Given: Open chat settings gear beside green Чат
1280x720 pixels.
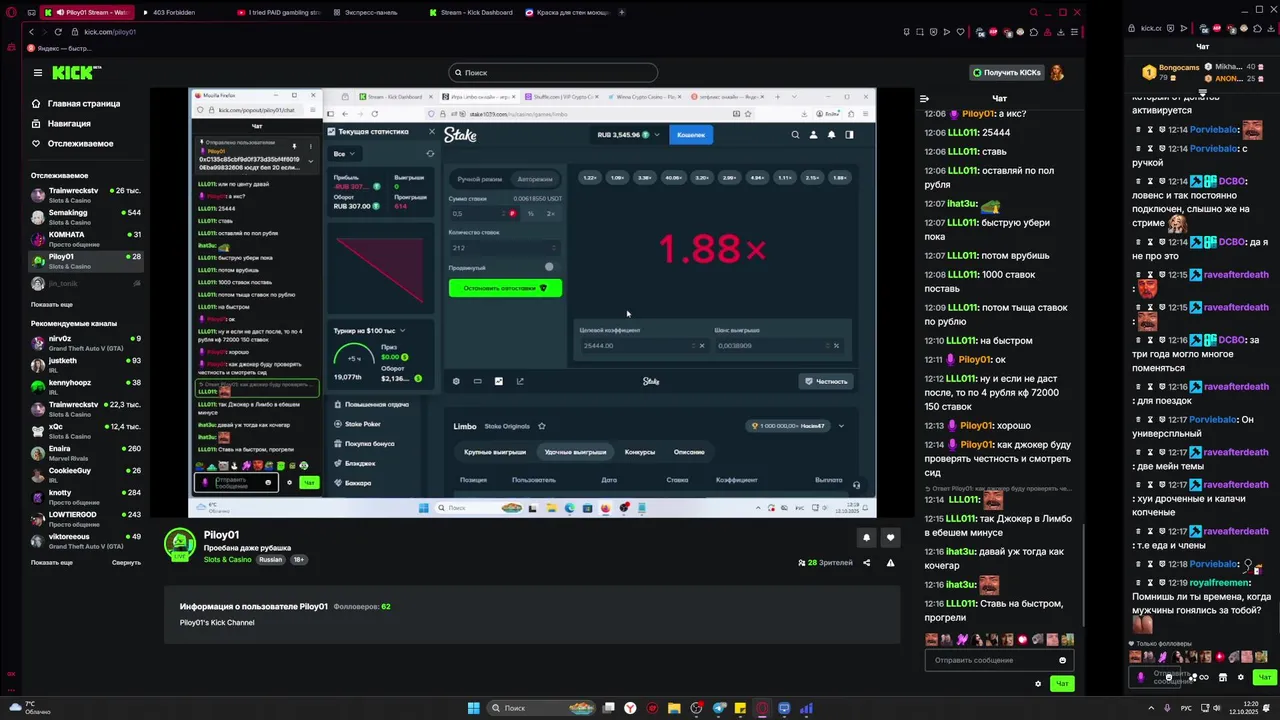Looking at the screenshot, I should pos(1038,684).
